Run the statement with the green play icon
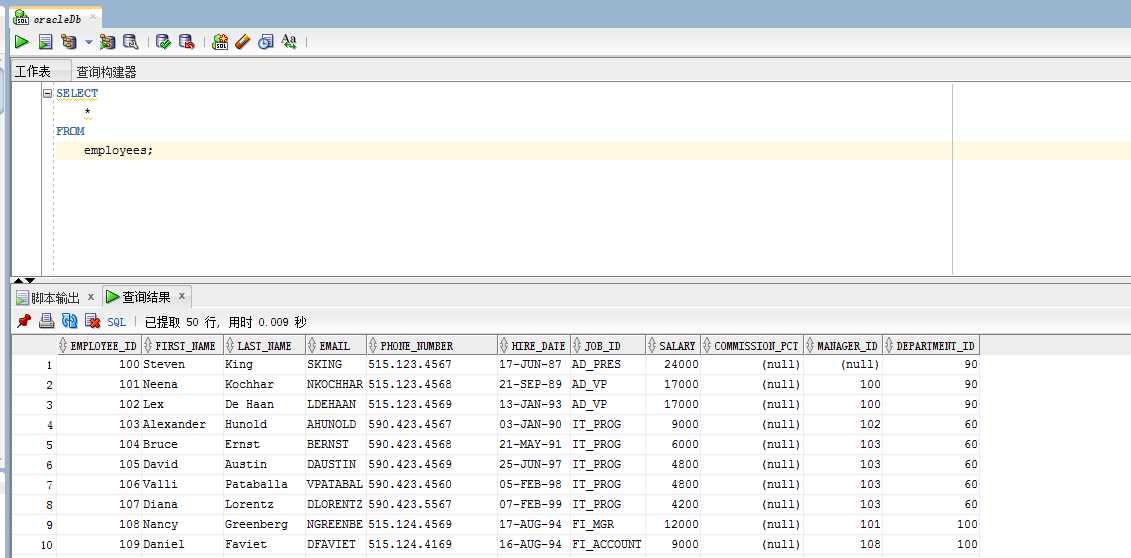 tap(22, 42)
